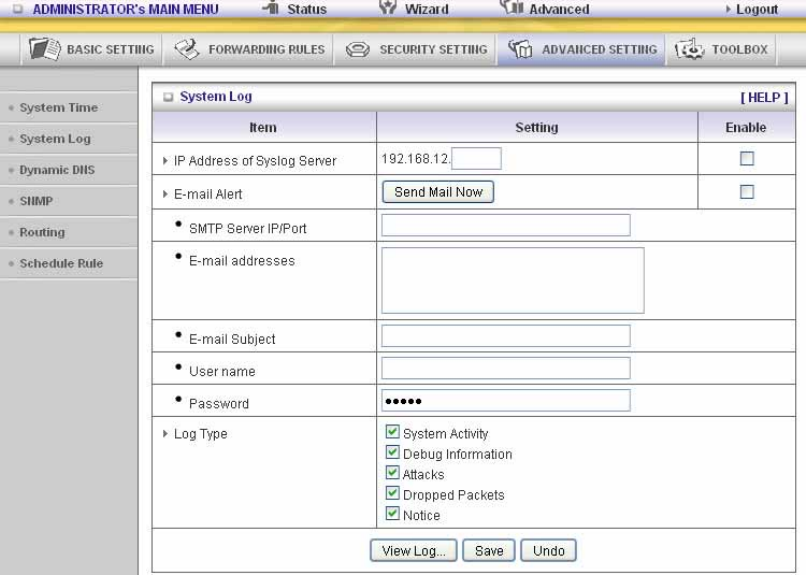Enable the Syslog Server checkbox

(747, 158)
